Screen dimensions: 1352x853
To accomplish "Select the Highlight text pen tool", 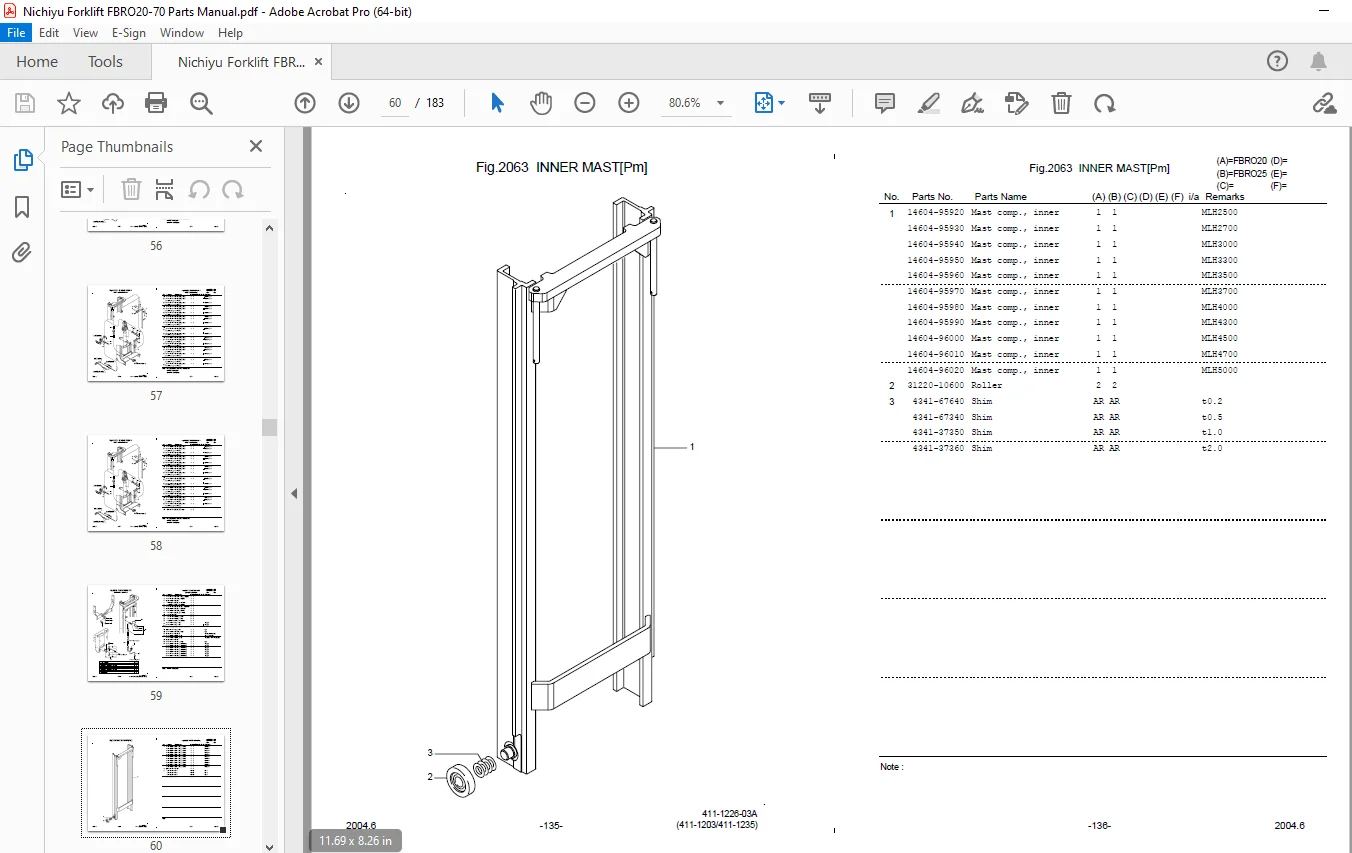I will [929, 103].
